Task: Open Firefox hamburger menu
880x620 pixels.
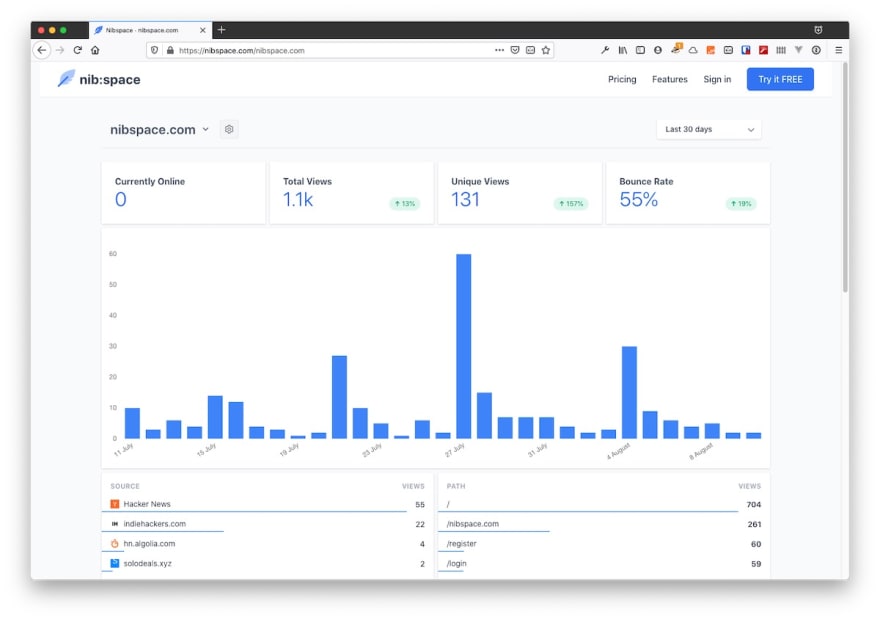Action: pyautogui.click(x=838, y=50)
